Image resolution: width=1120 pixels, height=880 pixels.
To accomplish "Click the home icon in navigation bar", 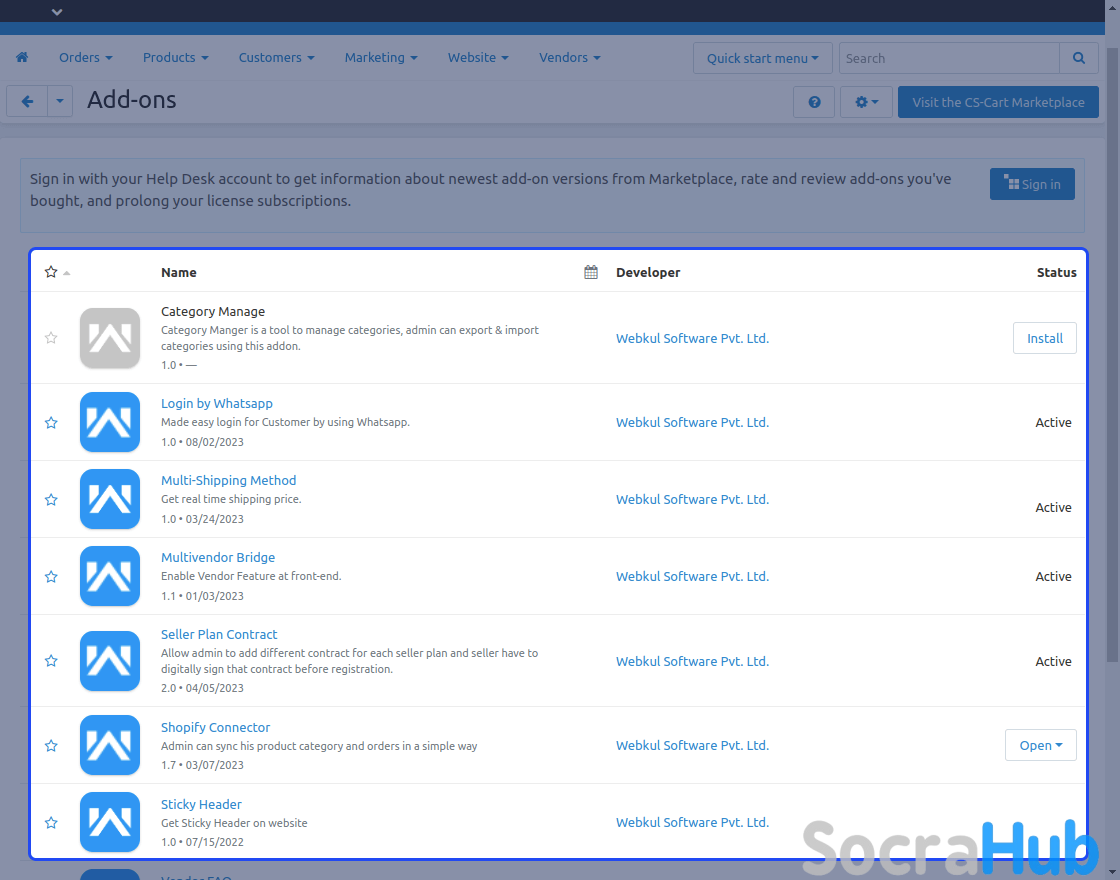I will 22,58.
